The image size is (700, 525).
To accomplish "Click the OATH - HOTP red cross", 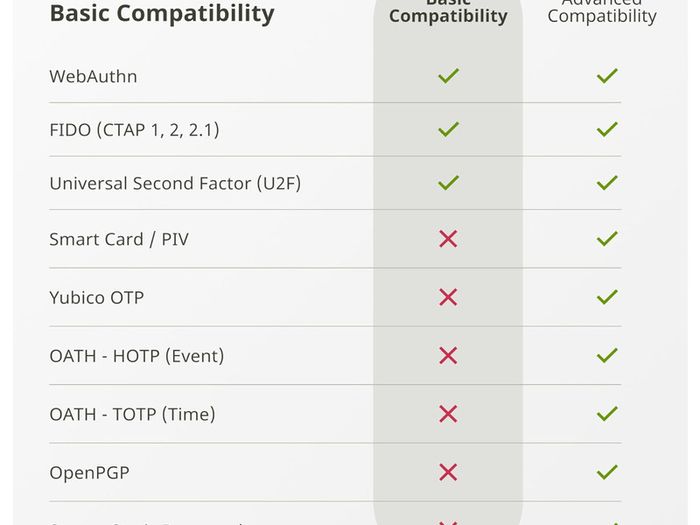I will (448, 356).
